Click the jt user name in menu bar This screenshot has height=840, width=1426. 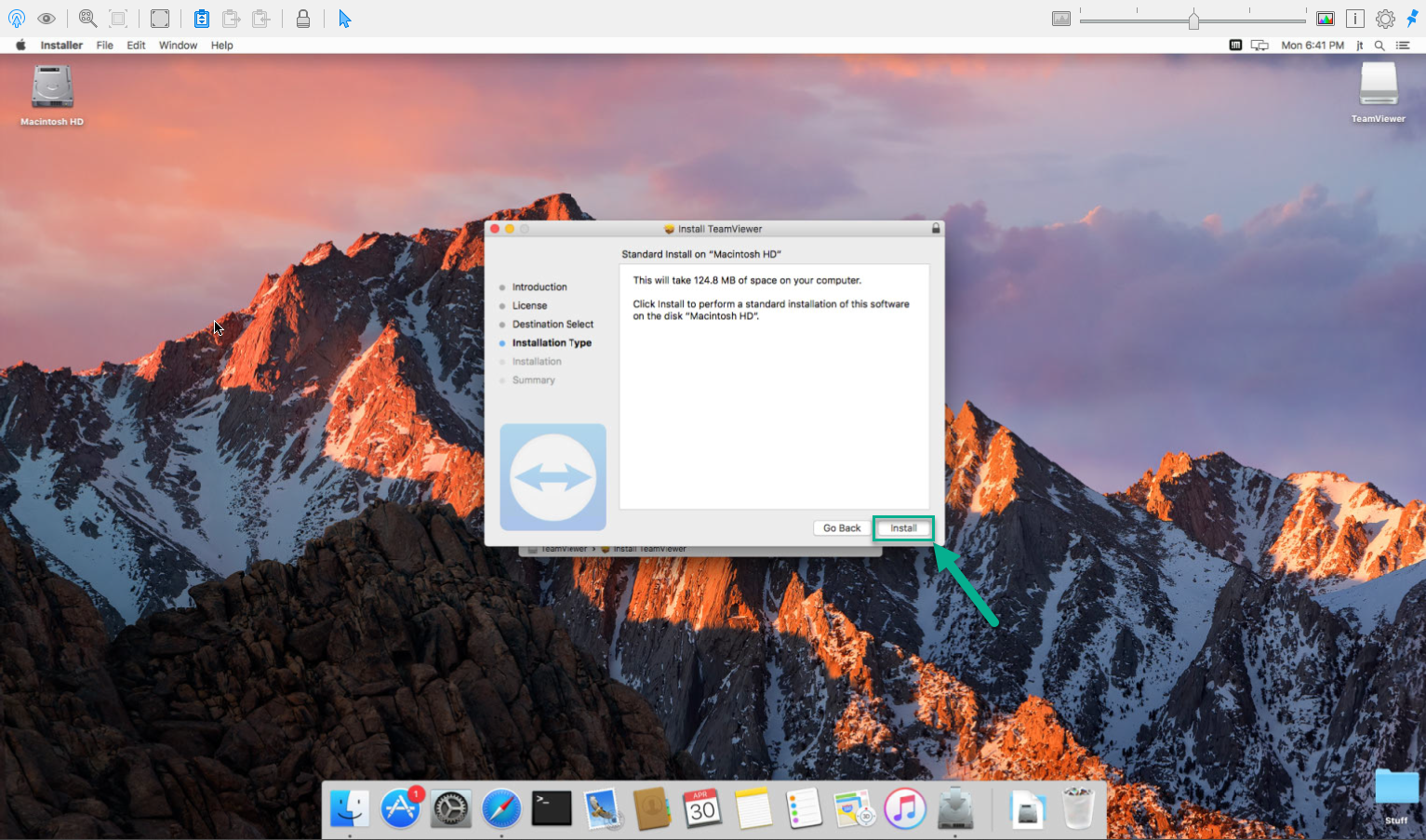(x=1360, y=45)
